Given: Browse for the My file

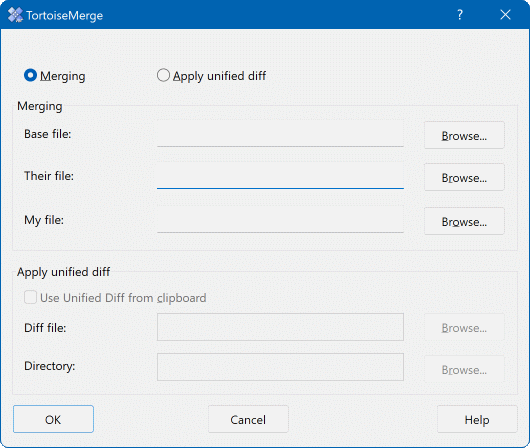Looking at the screenshot, I should [464, 221].
